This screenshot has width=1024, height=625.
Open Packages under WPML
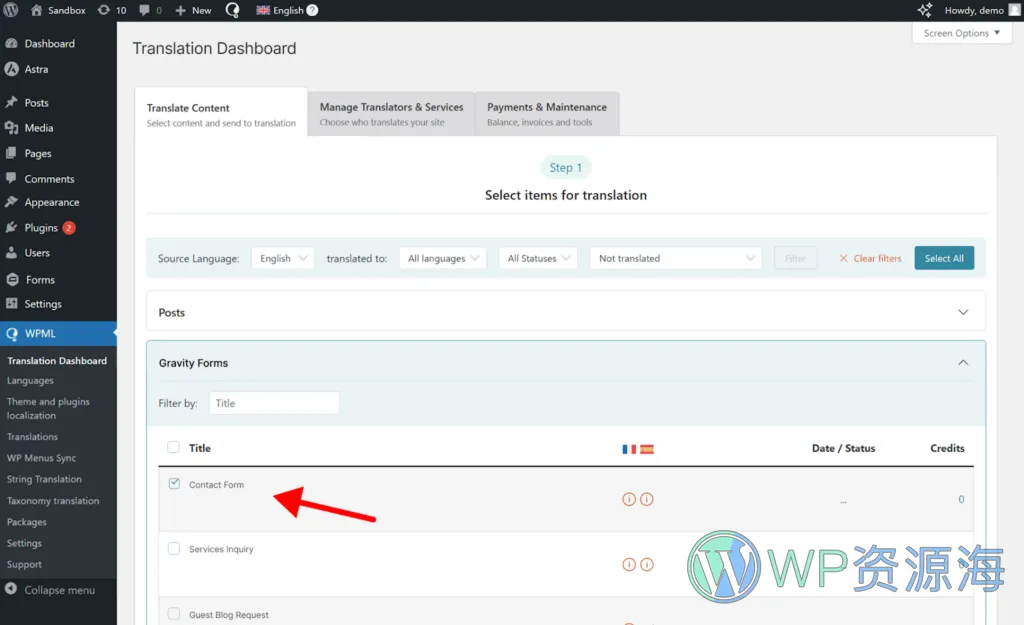click(x=27, y=522)
